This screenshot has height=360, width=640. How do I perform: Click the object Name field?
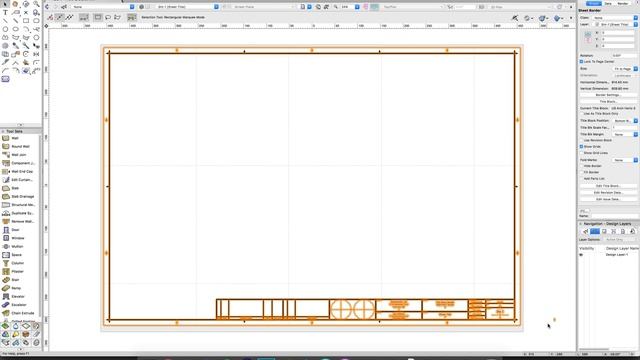614,216
